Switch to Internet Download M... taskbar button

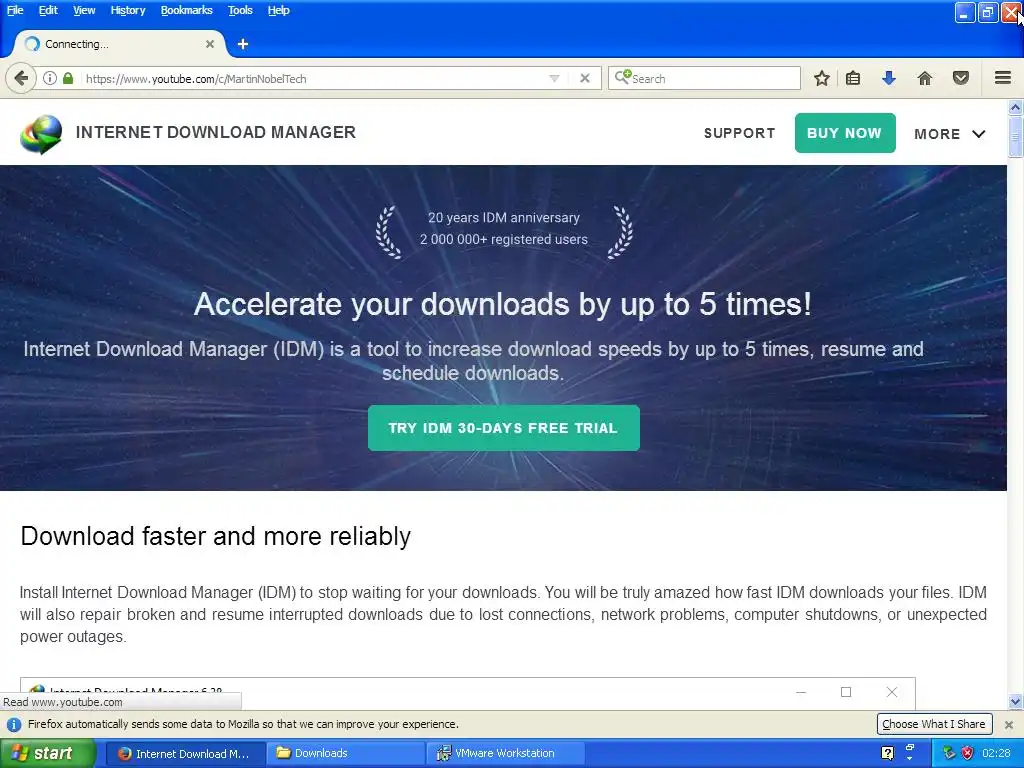pos(185,754)
